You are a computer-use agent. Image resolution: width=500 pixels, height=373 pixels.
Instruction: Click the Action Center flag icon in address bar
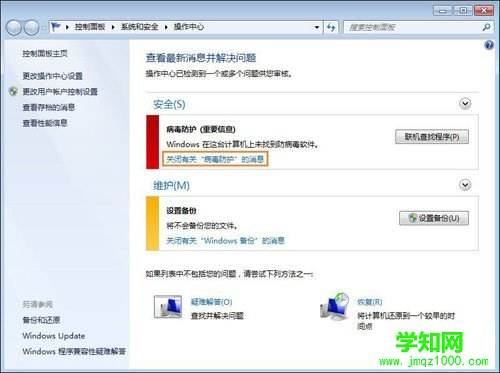[x=56, y=27]
